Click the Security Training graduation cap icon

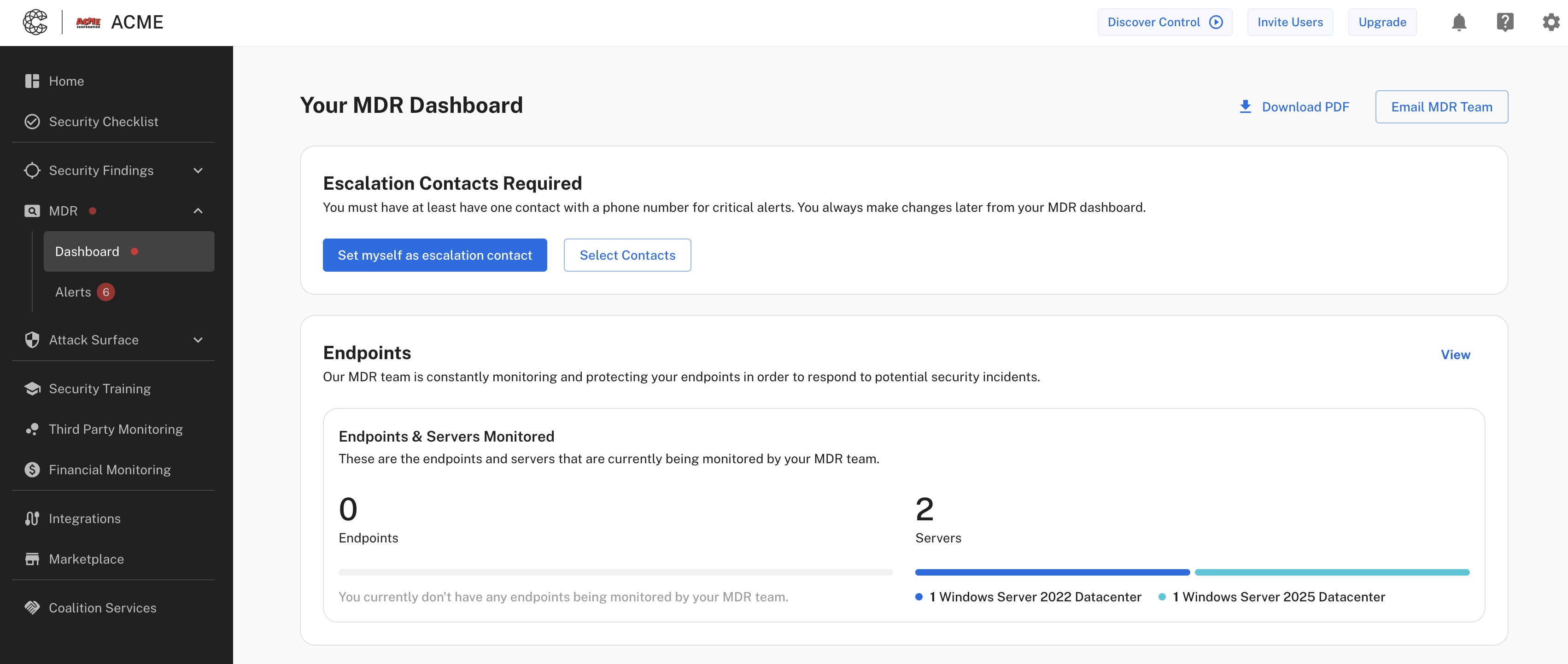pyautogui.click(x=32, y=388)
